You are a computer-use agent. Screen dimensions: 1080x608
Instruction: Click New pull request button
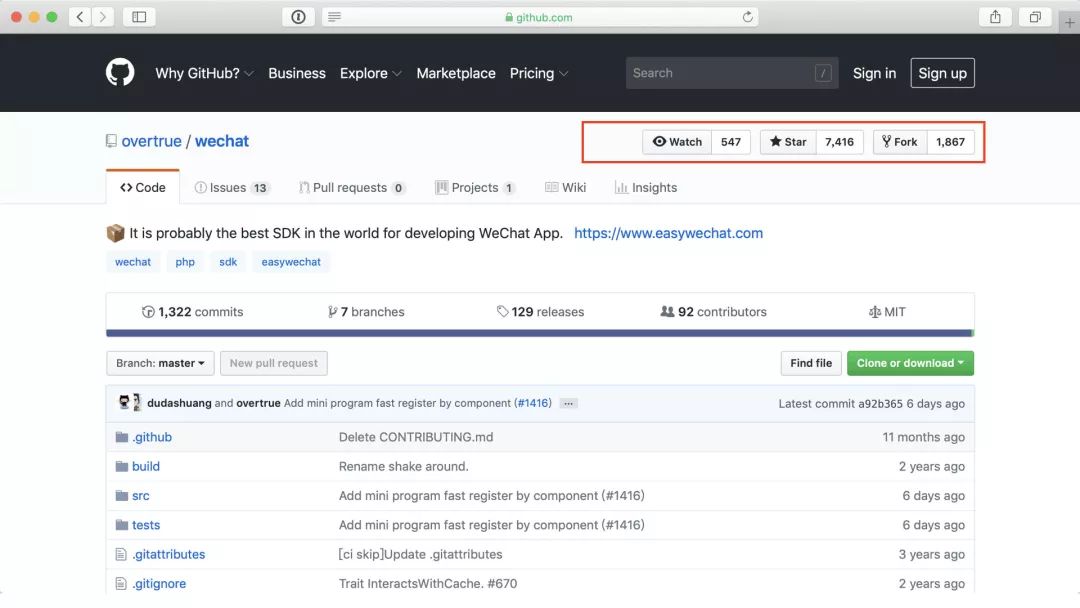point(273,363)
